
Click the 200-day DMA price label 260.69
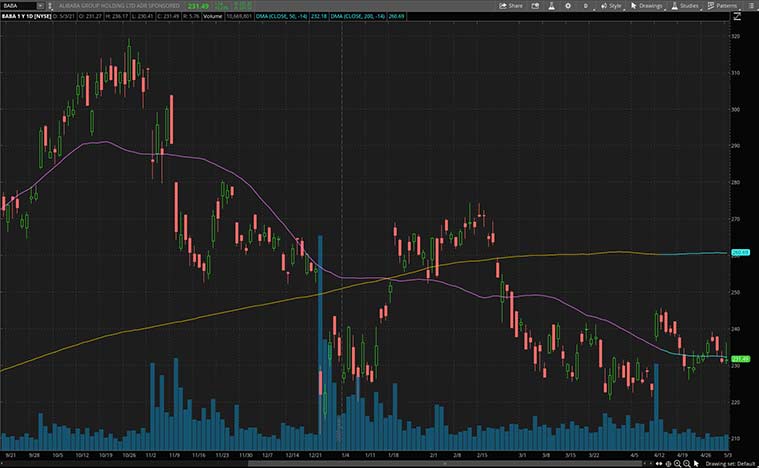740,253
